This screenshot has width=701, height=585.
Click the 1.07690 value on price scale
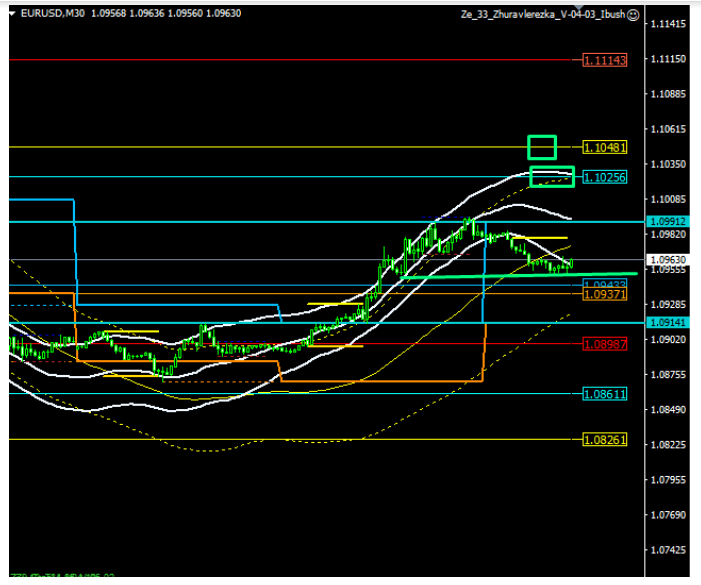(668, 515)
